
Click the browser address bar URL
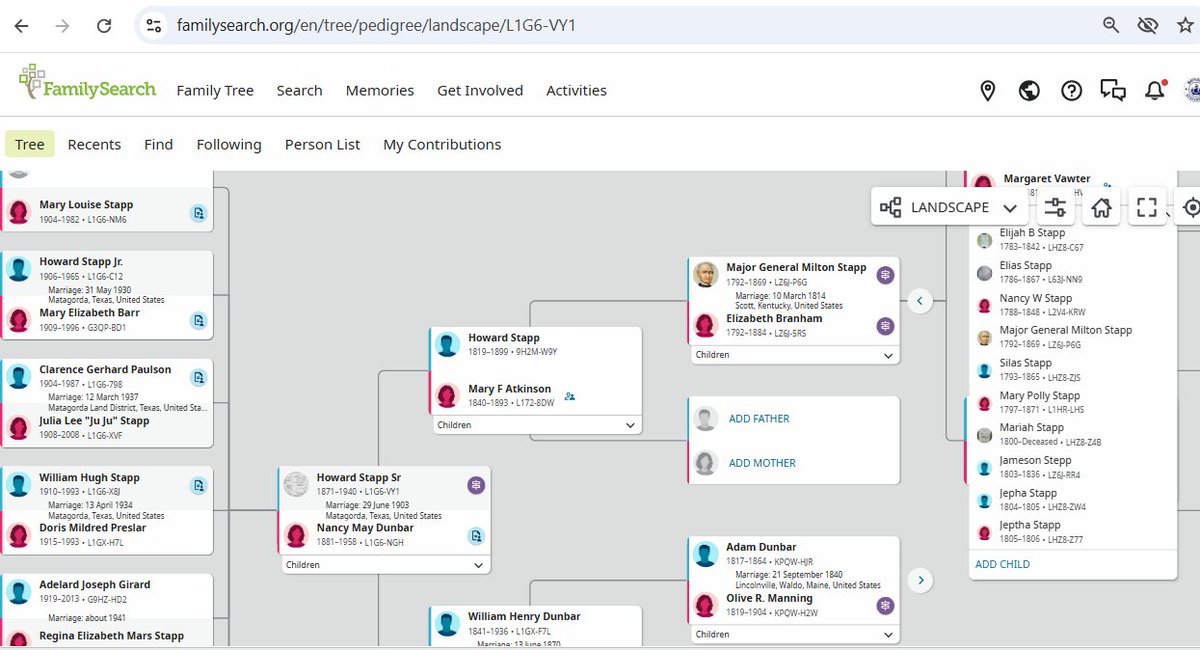click(x=375, y=26)
